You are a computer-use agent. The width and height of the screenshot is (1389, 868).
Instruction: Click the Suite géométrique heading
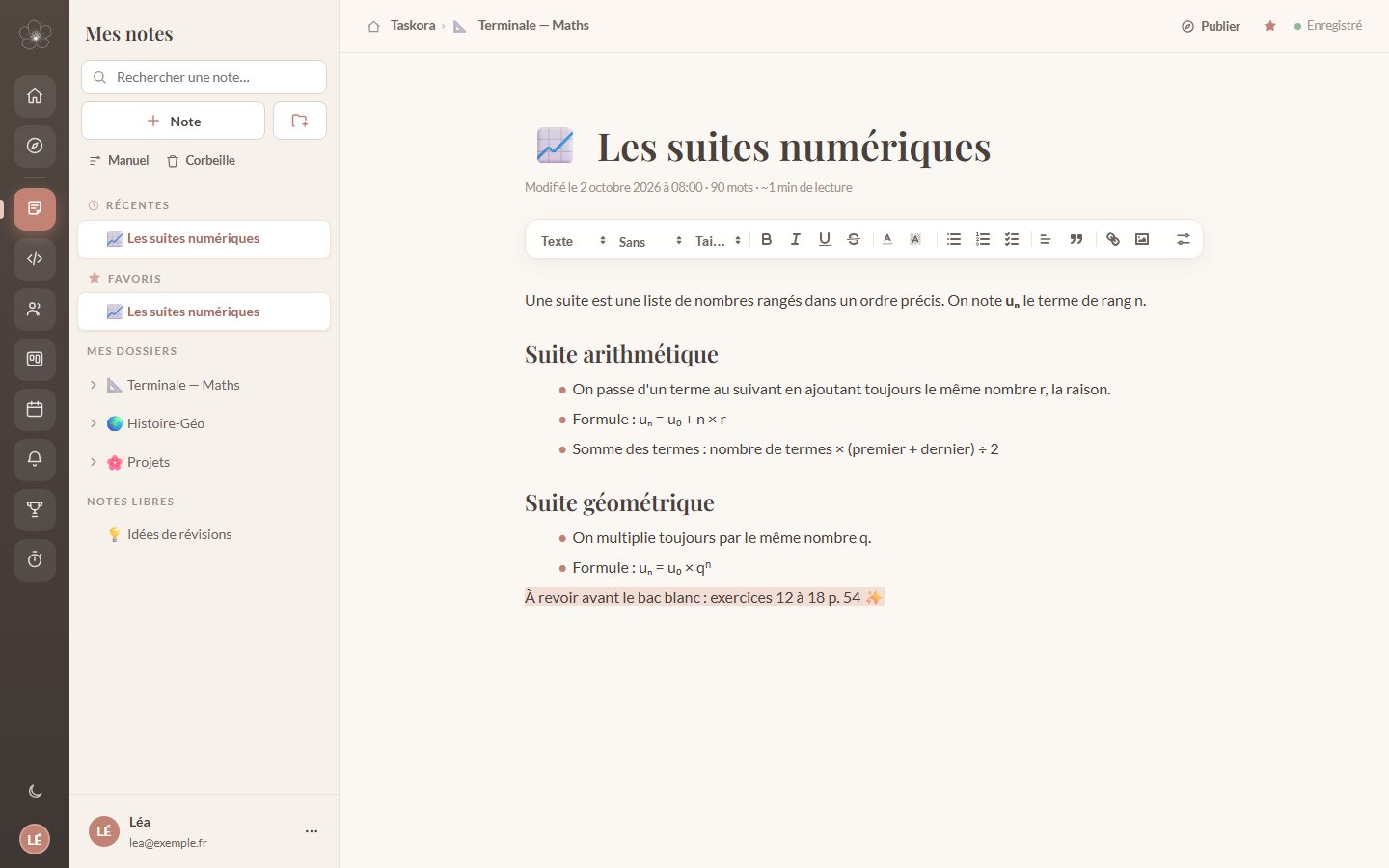pos(619,502)
